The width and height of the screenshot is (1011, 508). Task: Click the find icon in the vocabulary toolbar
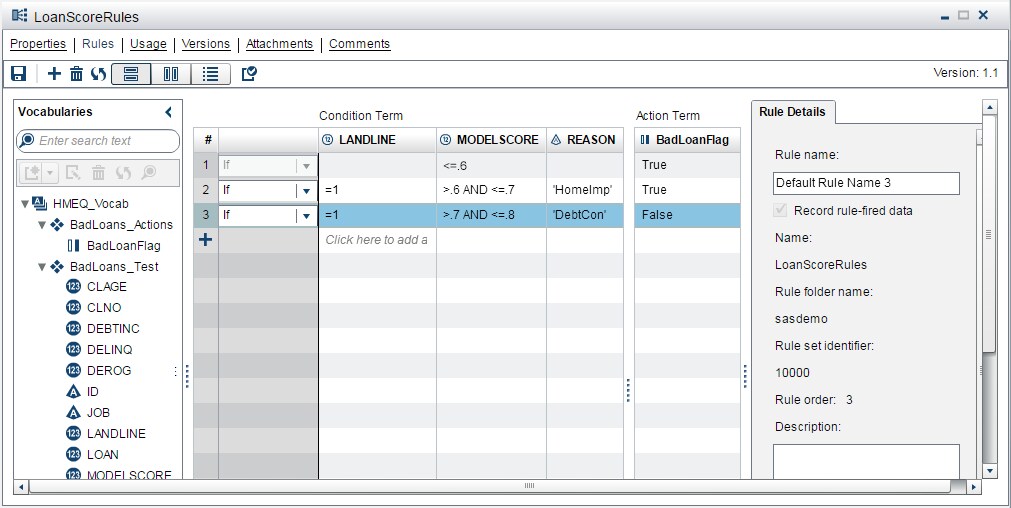149,172
